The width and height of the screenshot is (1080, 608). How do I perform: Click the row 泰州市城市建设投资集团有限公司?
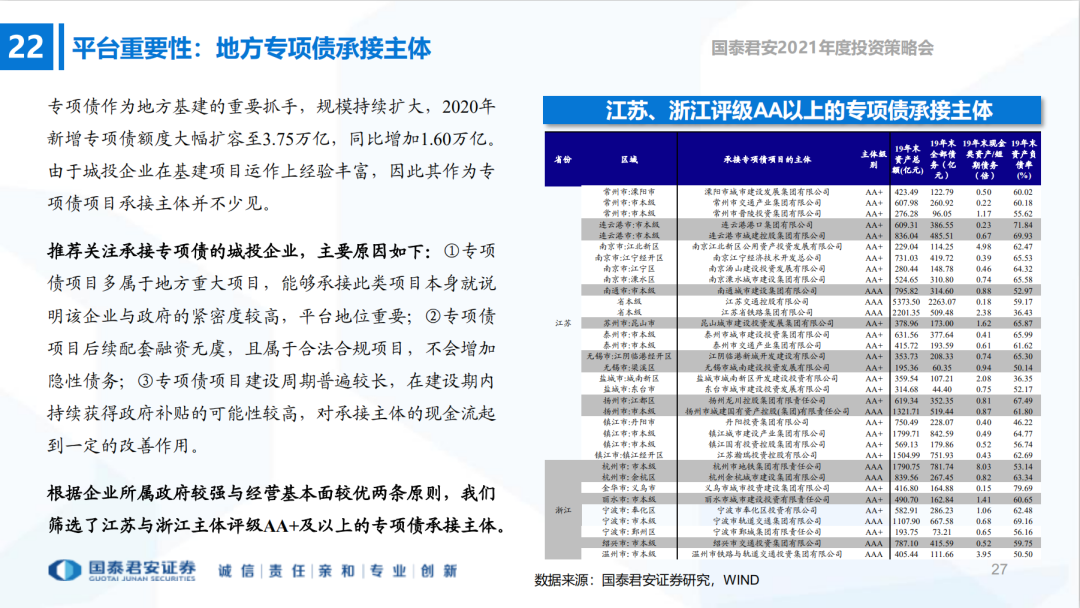pyautogui.click(x=811, y=334)
